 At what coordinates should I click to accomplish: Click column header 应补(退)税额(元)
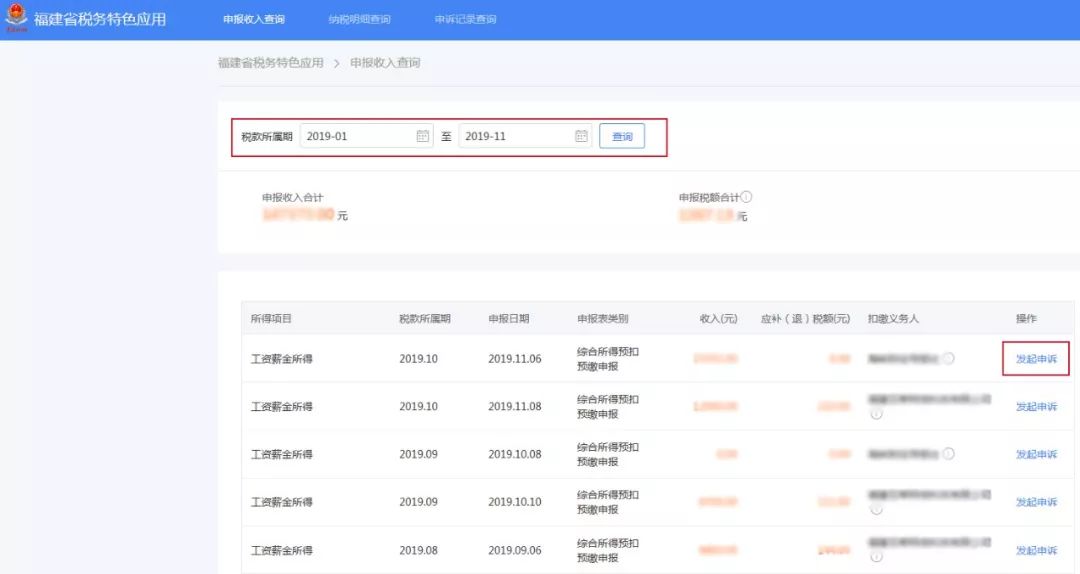805,318
